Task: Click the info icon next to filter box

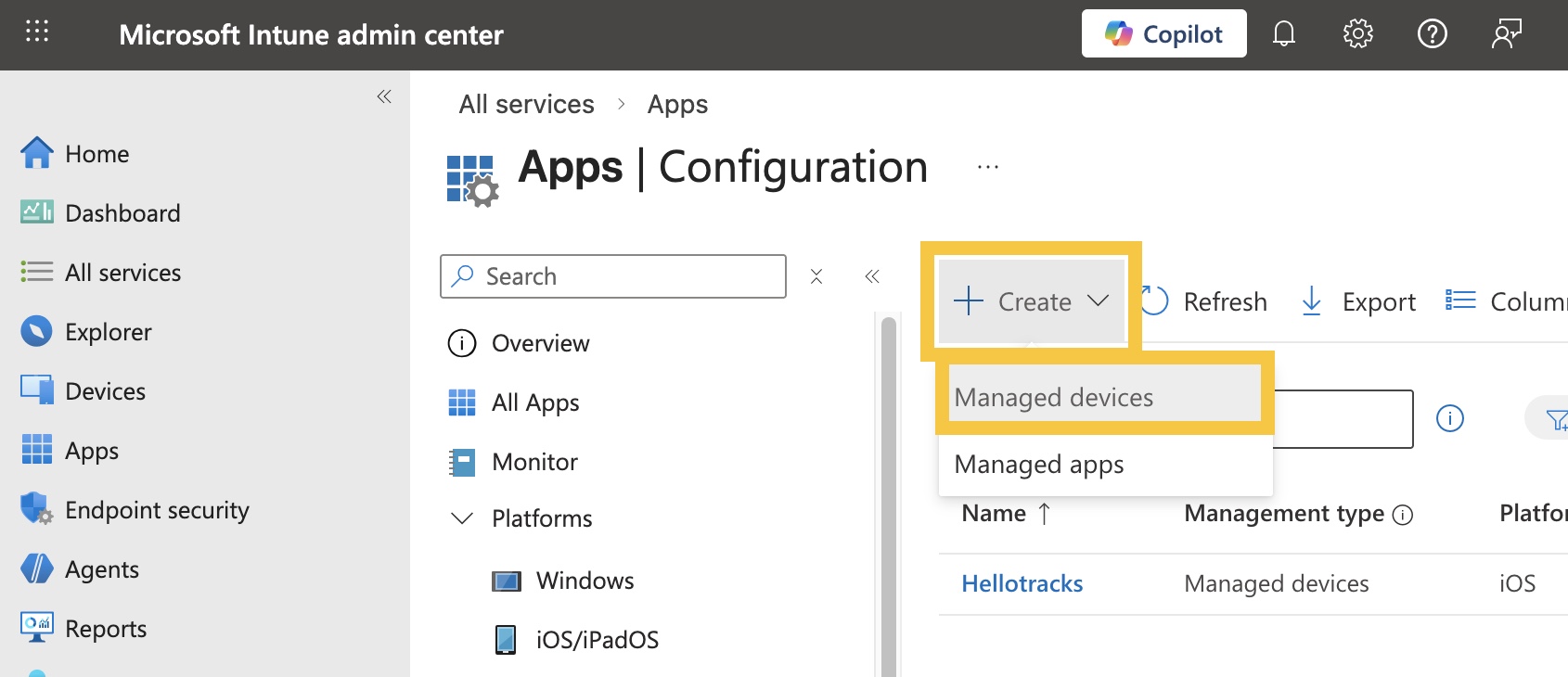Action: 1449,418
